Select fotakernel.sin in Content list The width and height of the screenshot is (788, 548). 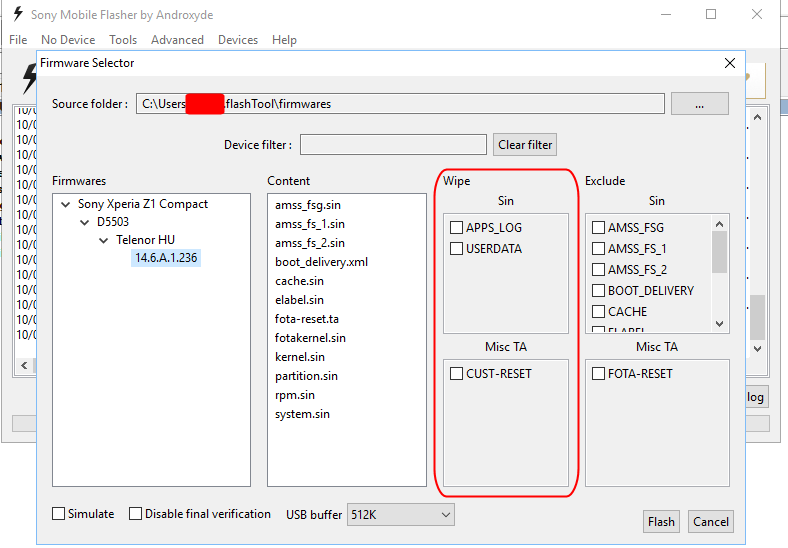[x=310, y=338]
